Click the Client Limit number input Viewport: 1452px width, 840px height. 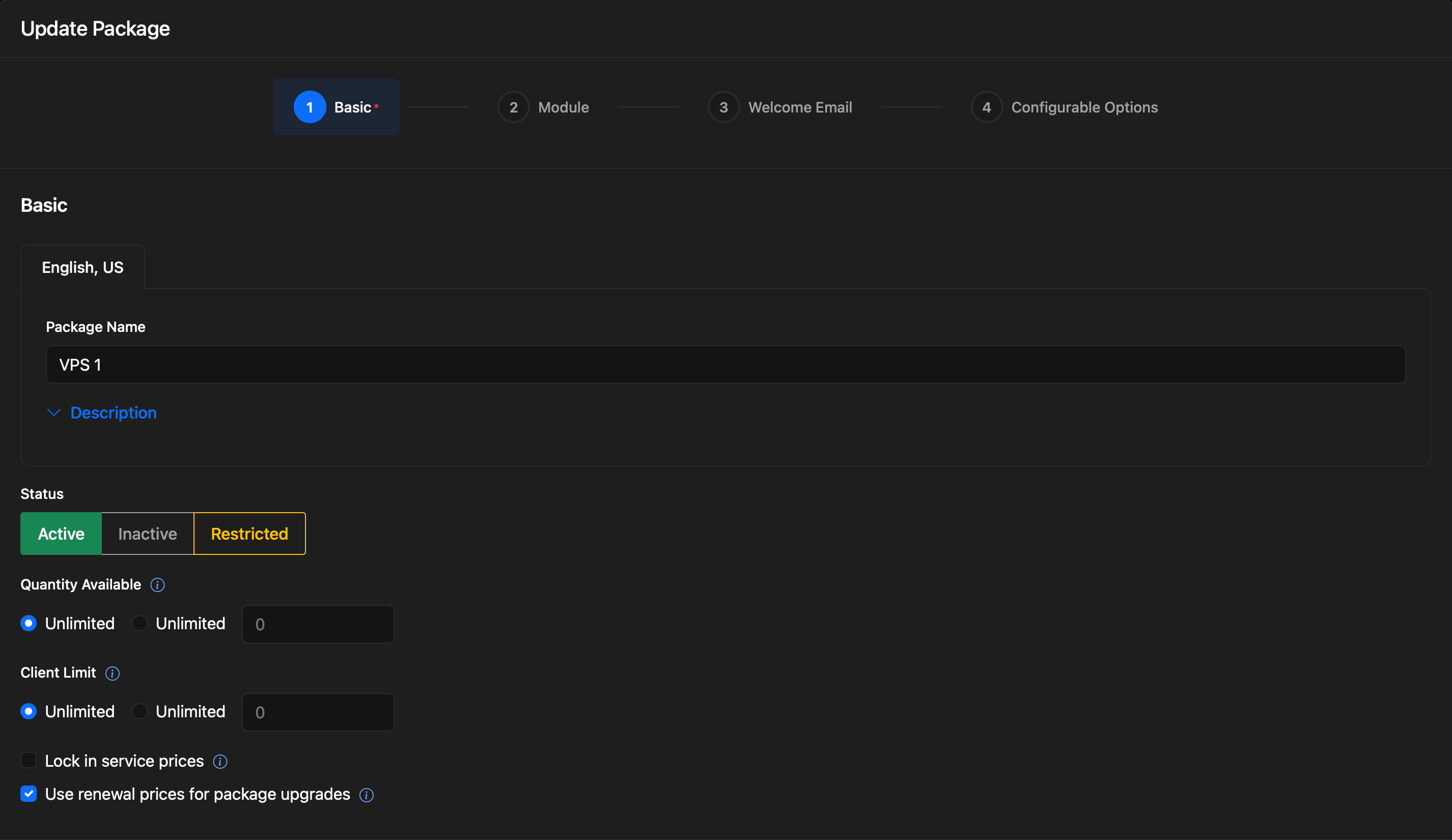click(318, 712)
